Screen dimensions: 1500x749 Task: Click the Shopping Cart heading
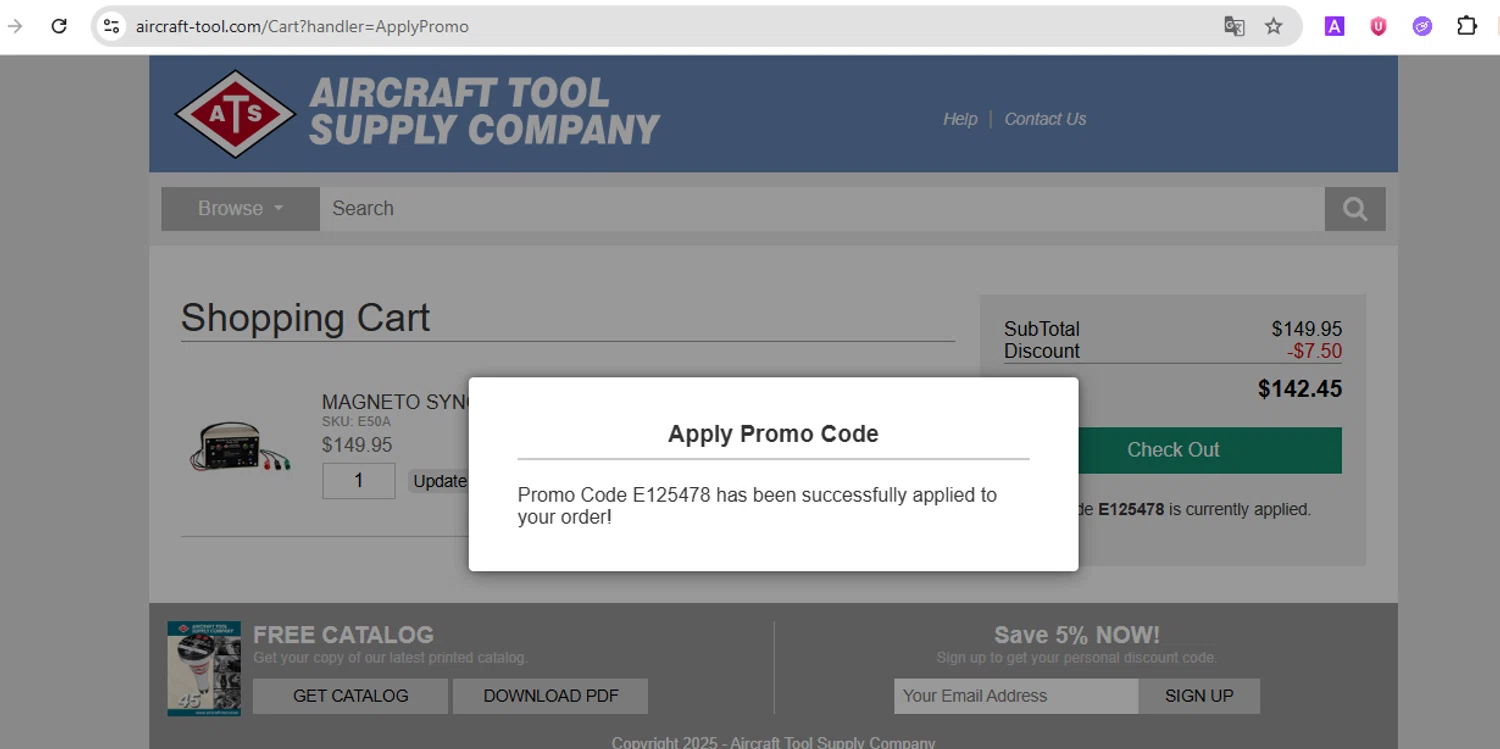point(305,318)
